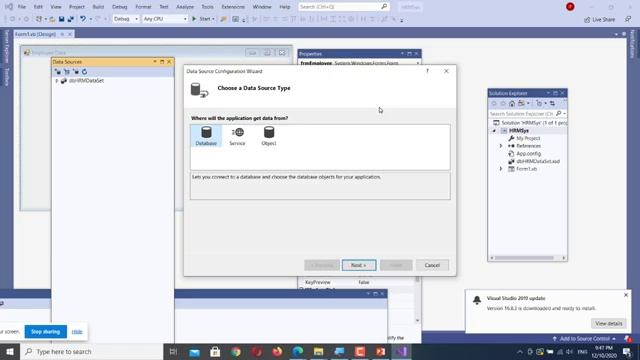Open Task View on taskbar
This screenshot has height=360, width=640.
click(173, 351)
